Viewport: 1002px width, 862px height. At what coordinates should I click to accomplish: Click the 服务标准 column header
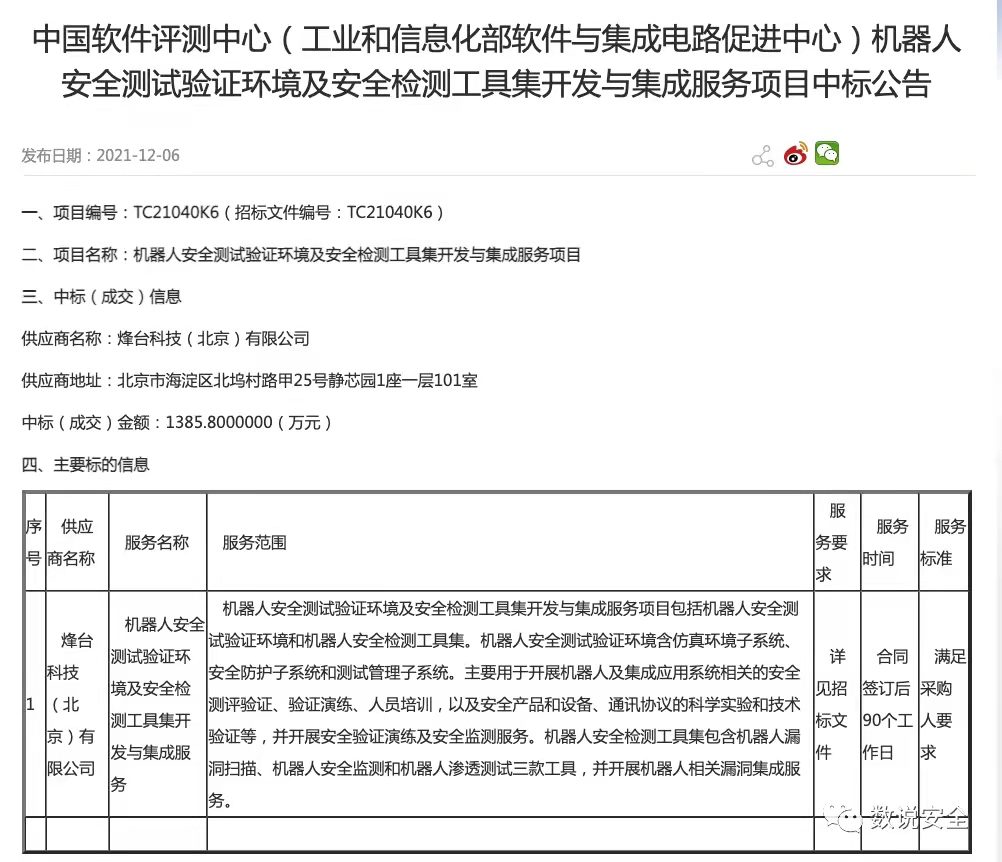tap(944, 542)
